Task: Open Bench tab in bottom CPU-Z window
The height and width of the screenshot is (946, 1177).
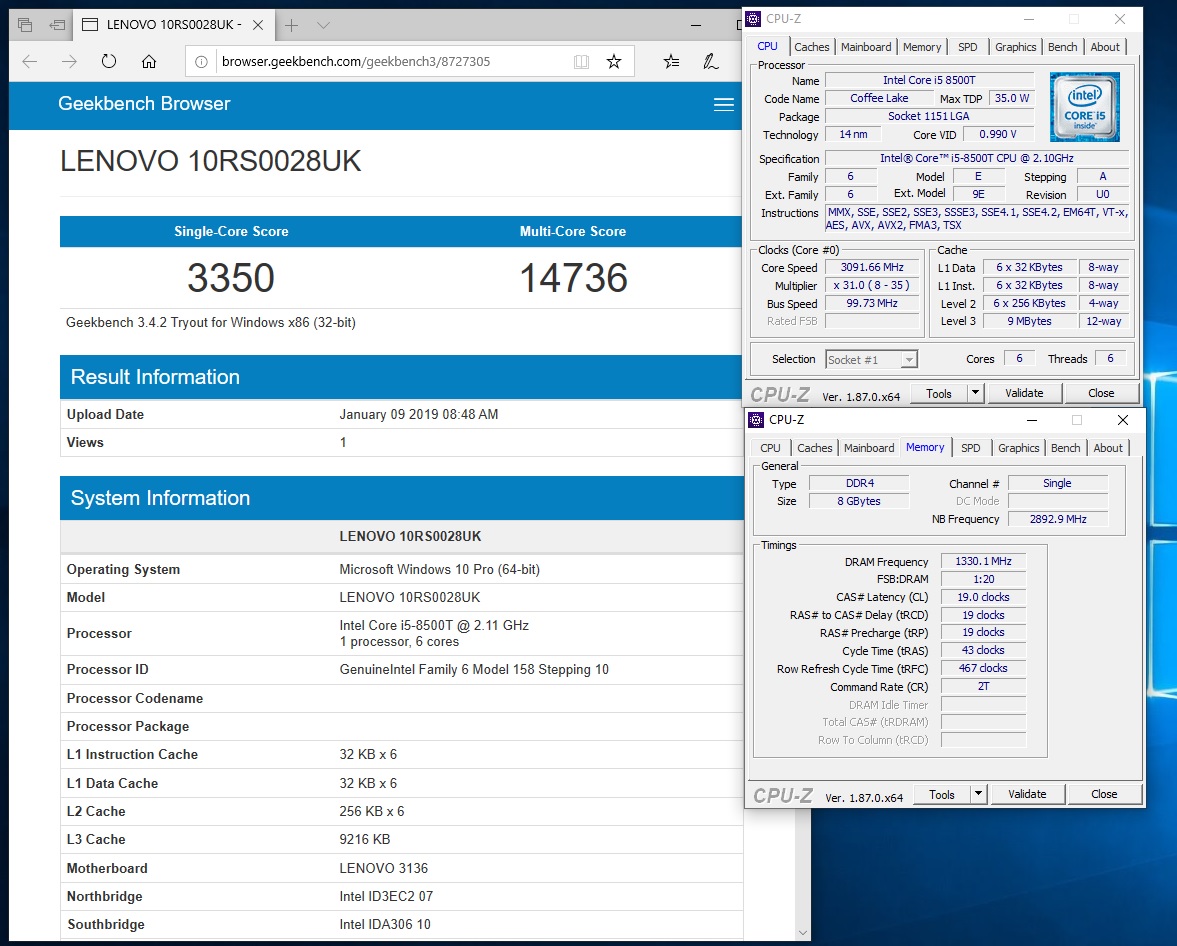Action: [1065, 447]
